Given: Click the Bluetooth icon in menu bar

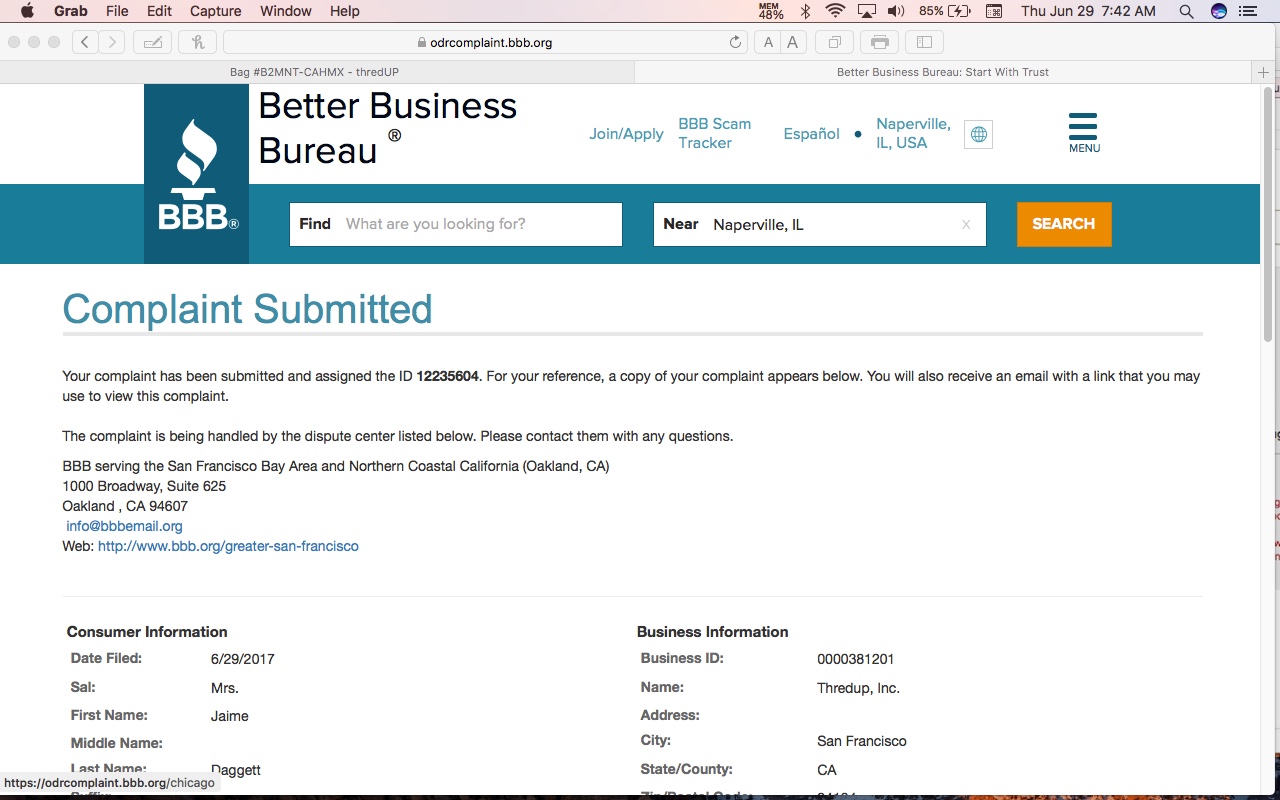Looking at the screenshot, I should [804, 11].
